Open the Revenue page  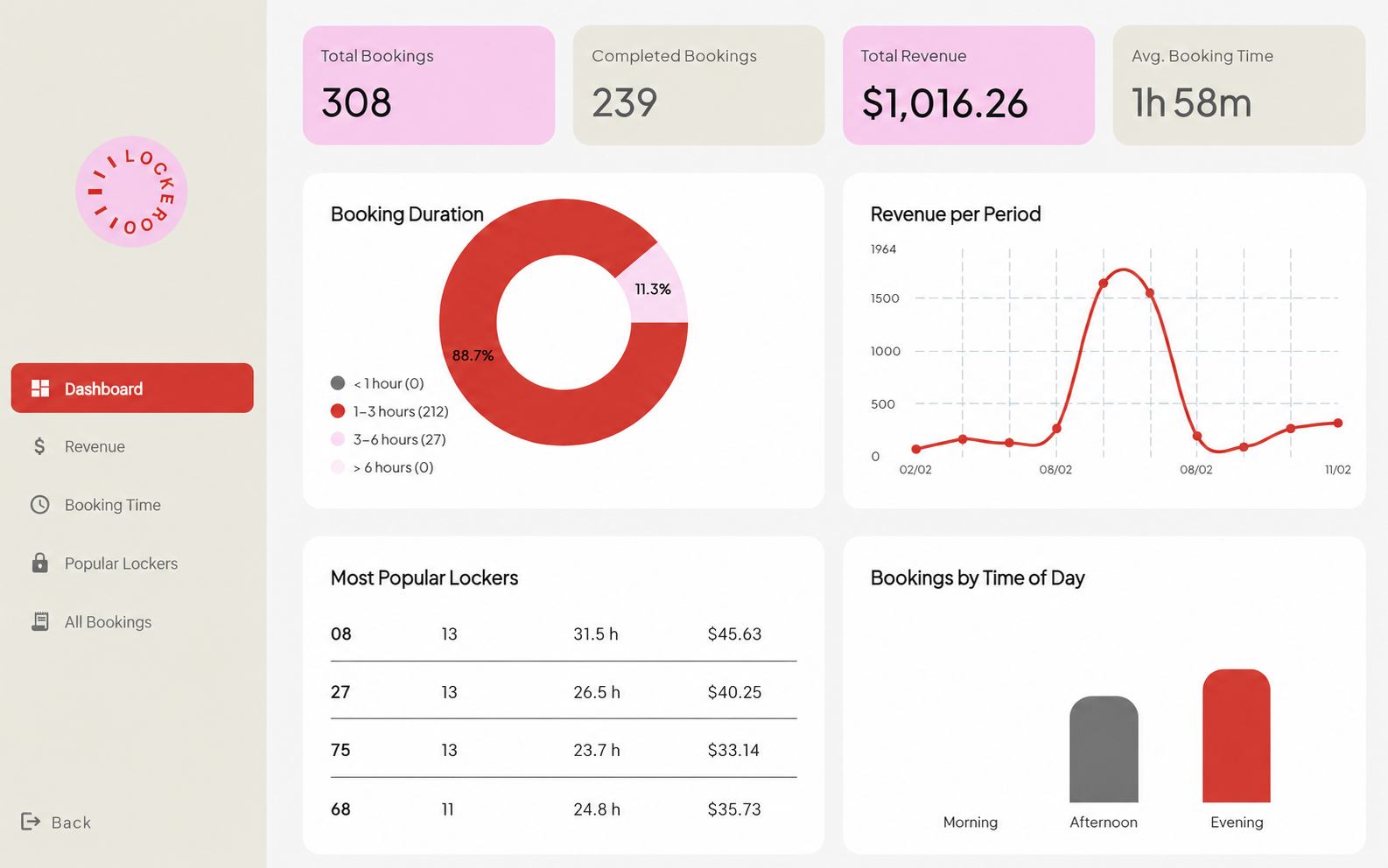pos(95,446)
